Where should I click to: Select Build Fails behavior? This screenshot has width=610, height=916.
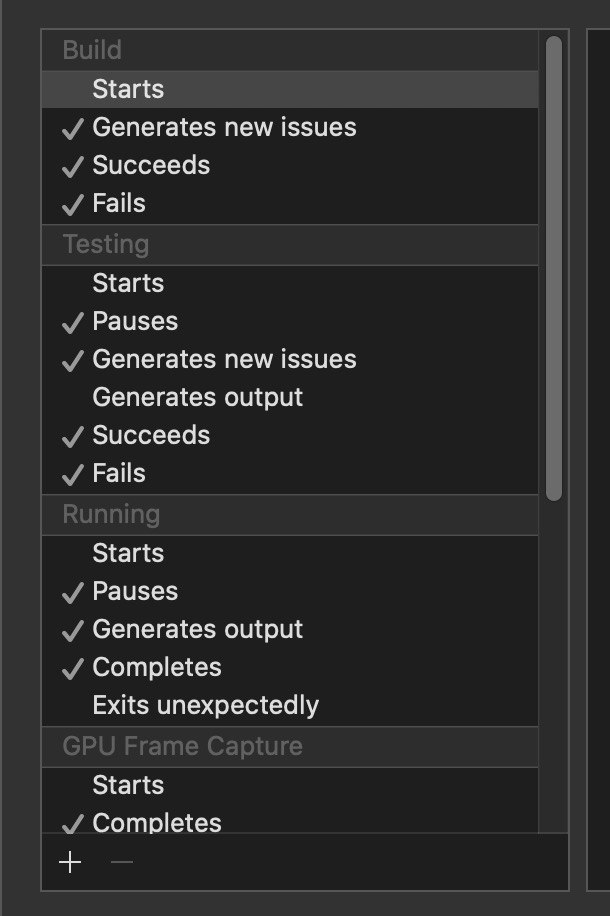point(119,203)
